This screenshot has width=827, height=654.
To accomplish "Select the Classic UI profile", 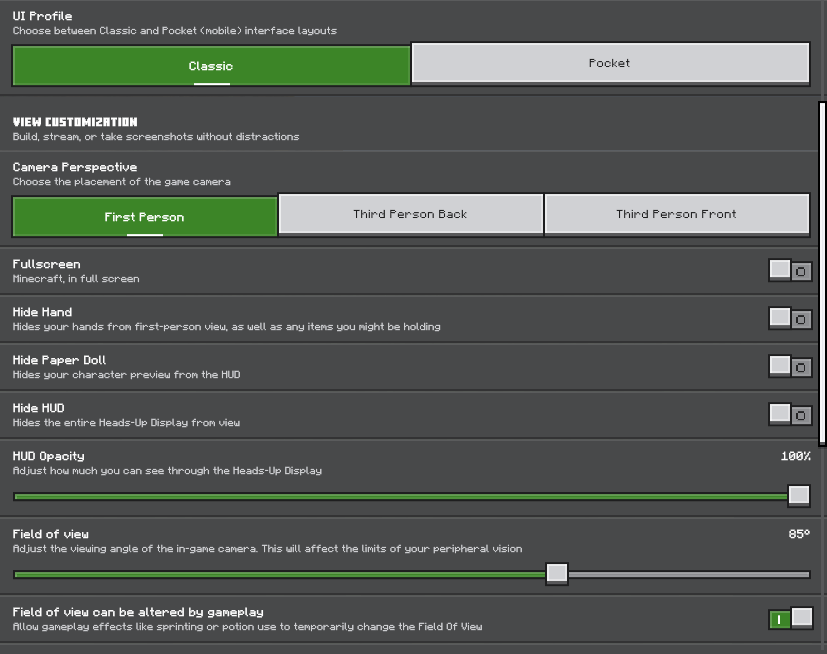I will (x=211, y=66).
